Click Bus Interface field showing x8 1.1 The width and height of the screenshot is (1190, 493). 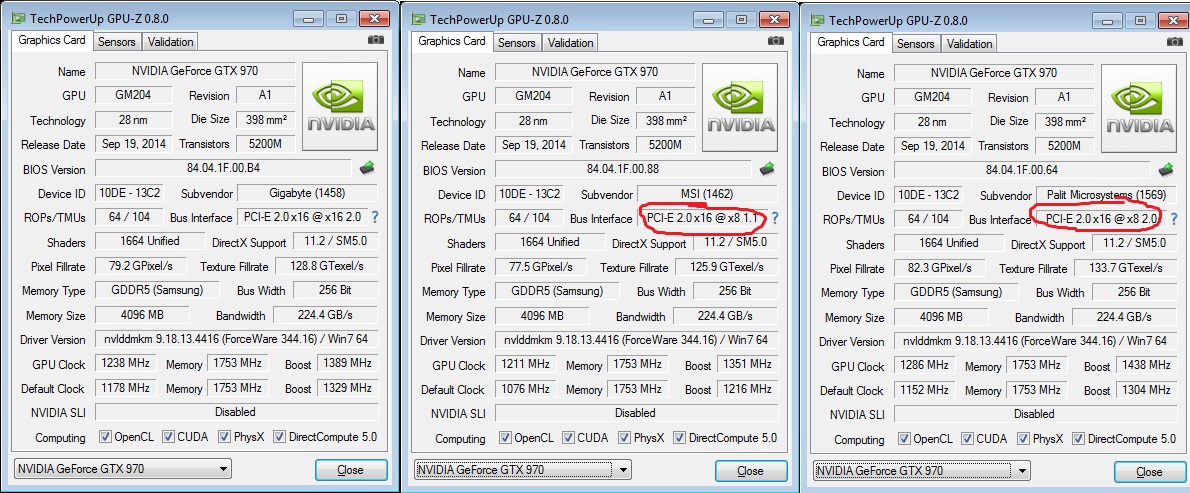702,218
